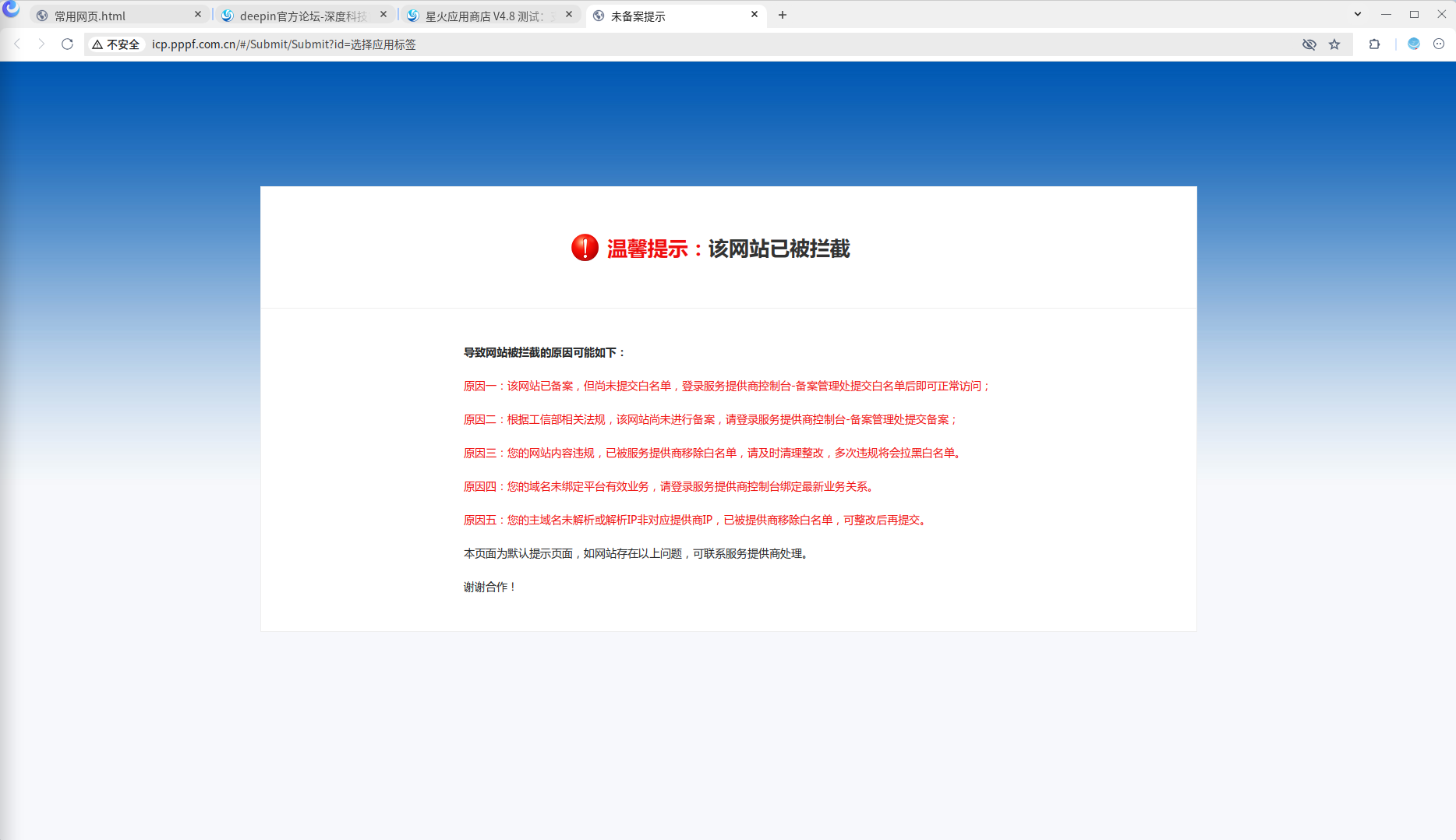
Task: Open a new tab with the plus button
Action: pyautogui.click(x=783, y=15)
